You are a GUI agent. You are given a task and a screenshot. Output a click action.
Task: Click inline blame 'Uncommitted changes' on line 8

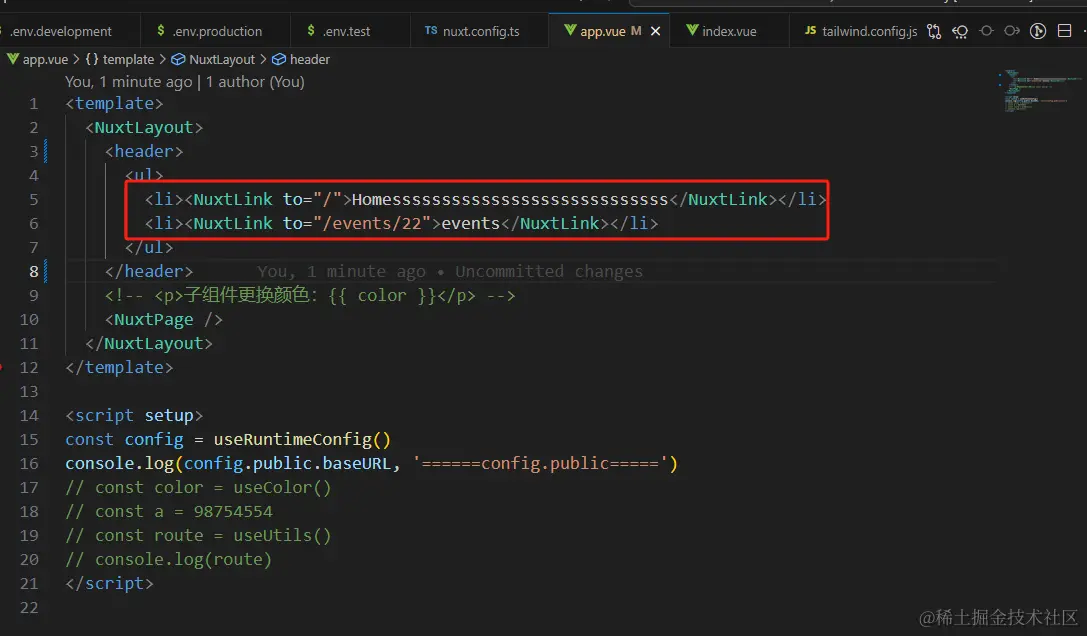[549, 272]
